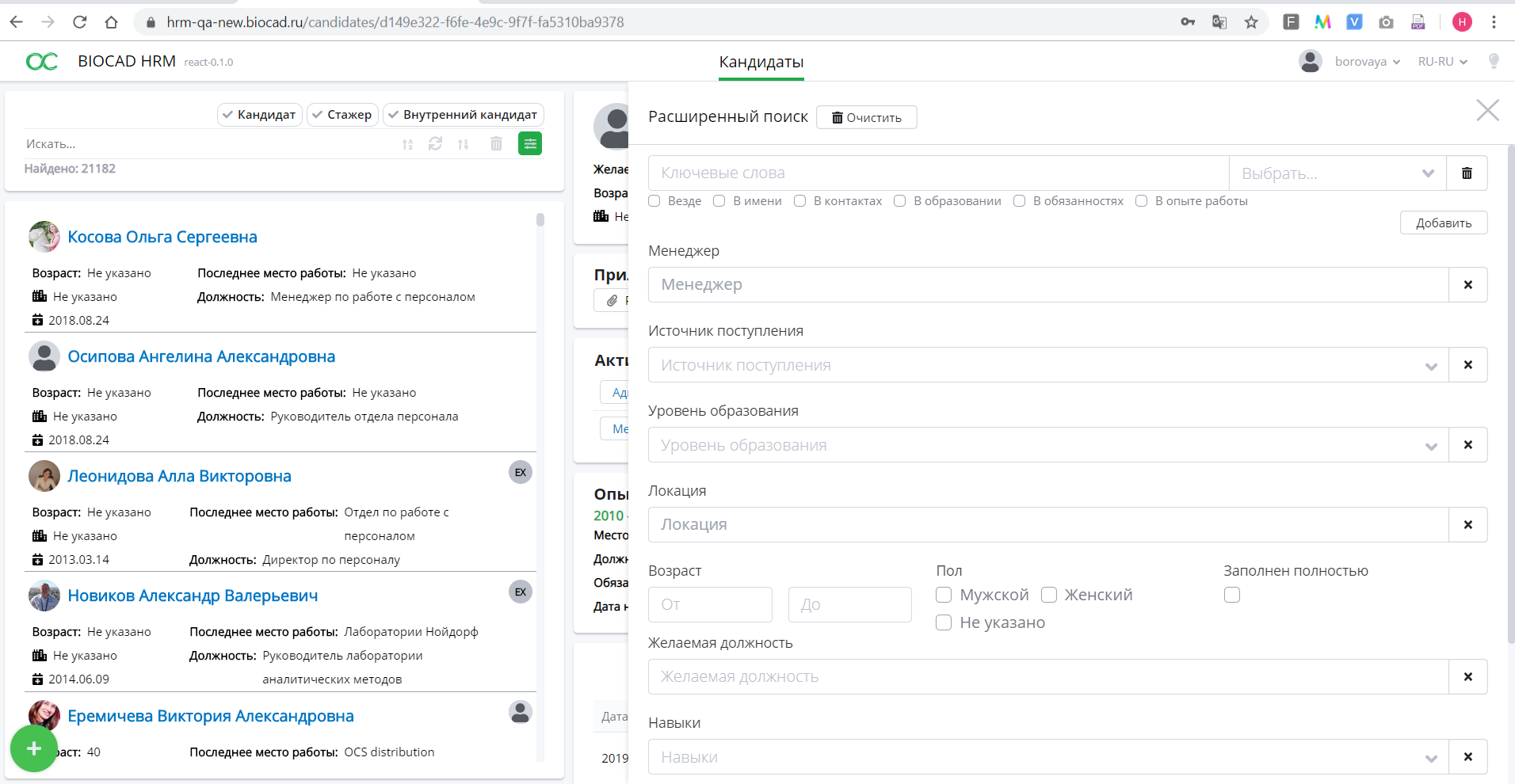Click the green advanced search filter icon
The width and height of the screenshot is (1515, 784).
529,143
